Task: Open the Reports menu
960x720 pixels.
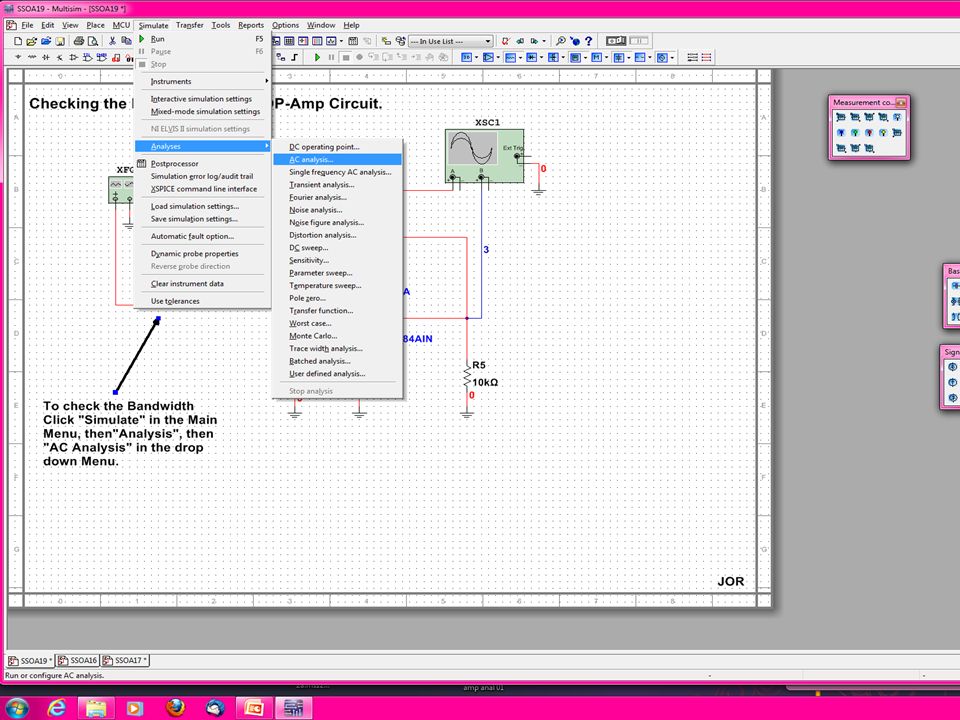Action: [x=251, y=25]
